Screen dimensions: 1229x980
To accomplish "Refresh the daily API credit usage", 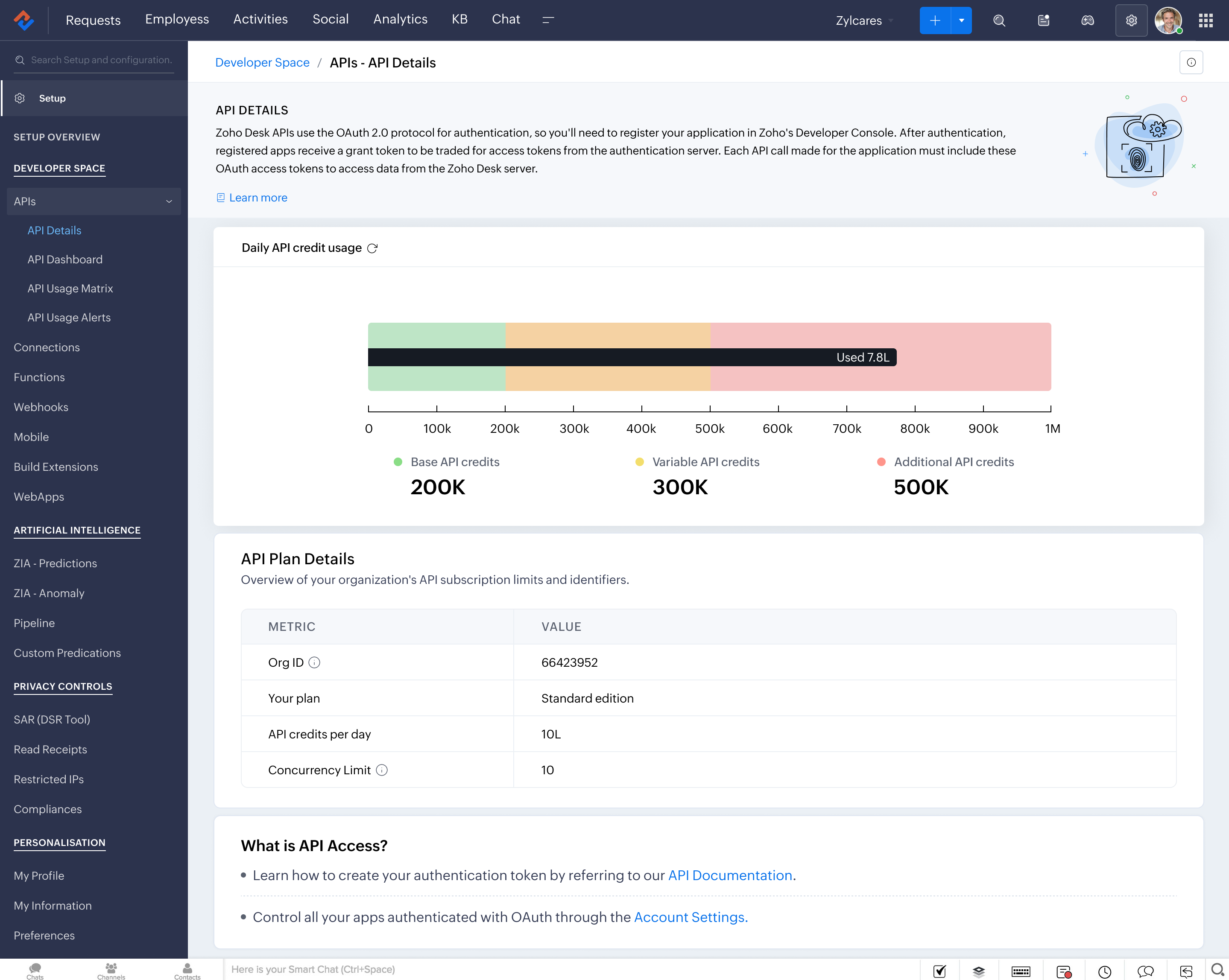I will 372,248.
